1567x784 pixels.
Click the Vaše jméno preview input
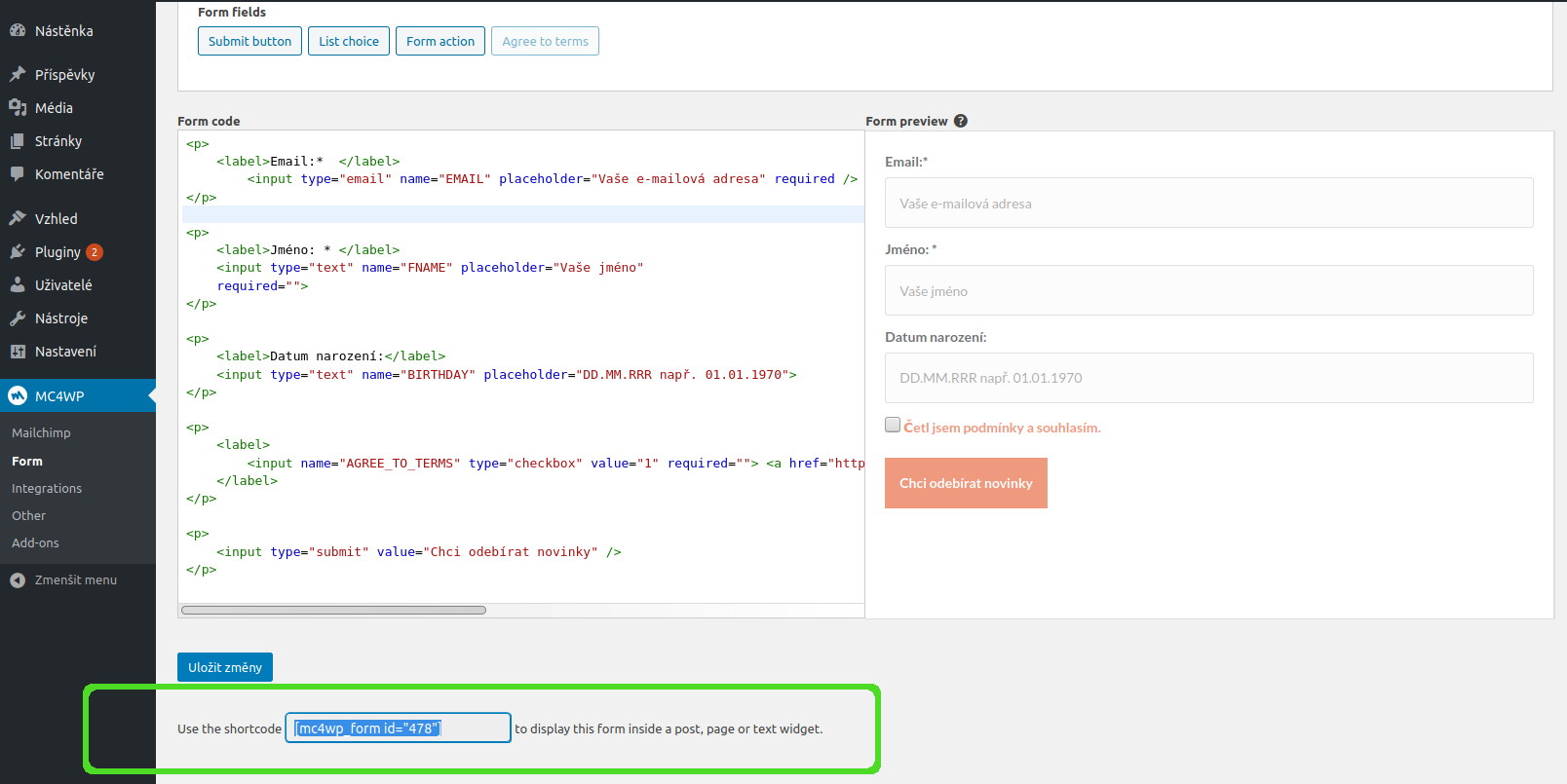point(1208,290)
